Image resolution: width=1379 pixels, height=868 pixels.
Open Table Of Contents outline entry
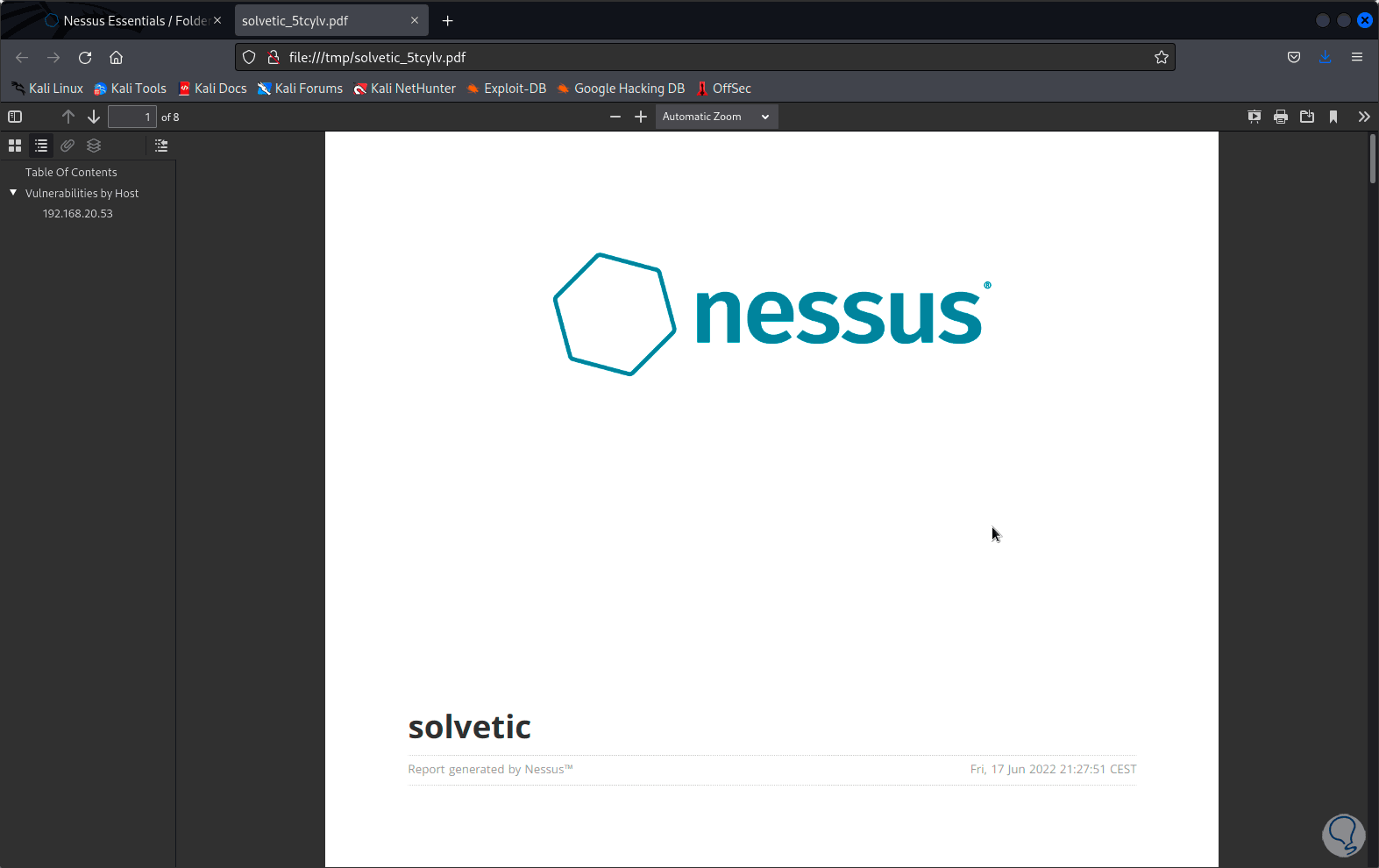point(71,173)
